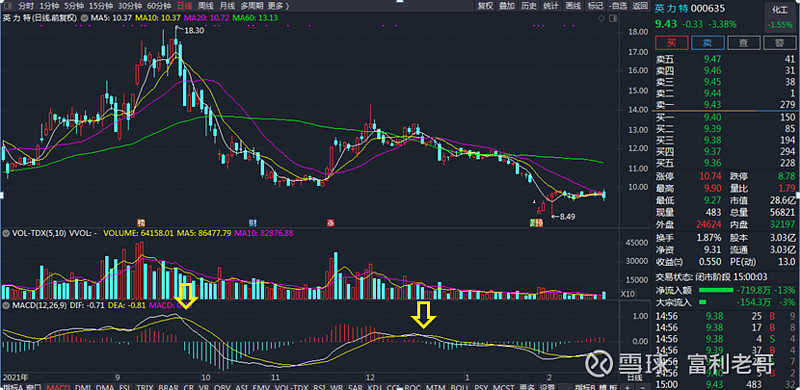This screenshot has width=800, height=390.
Task: Open the 化工 sector box
Action: pos(780,10)
